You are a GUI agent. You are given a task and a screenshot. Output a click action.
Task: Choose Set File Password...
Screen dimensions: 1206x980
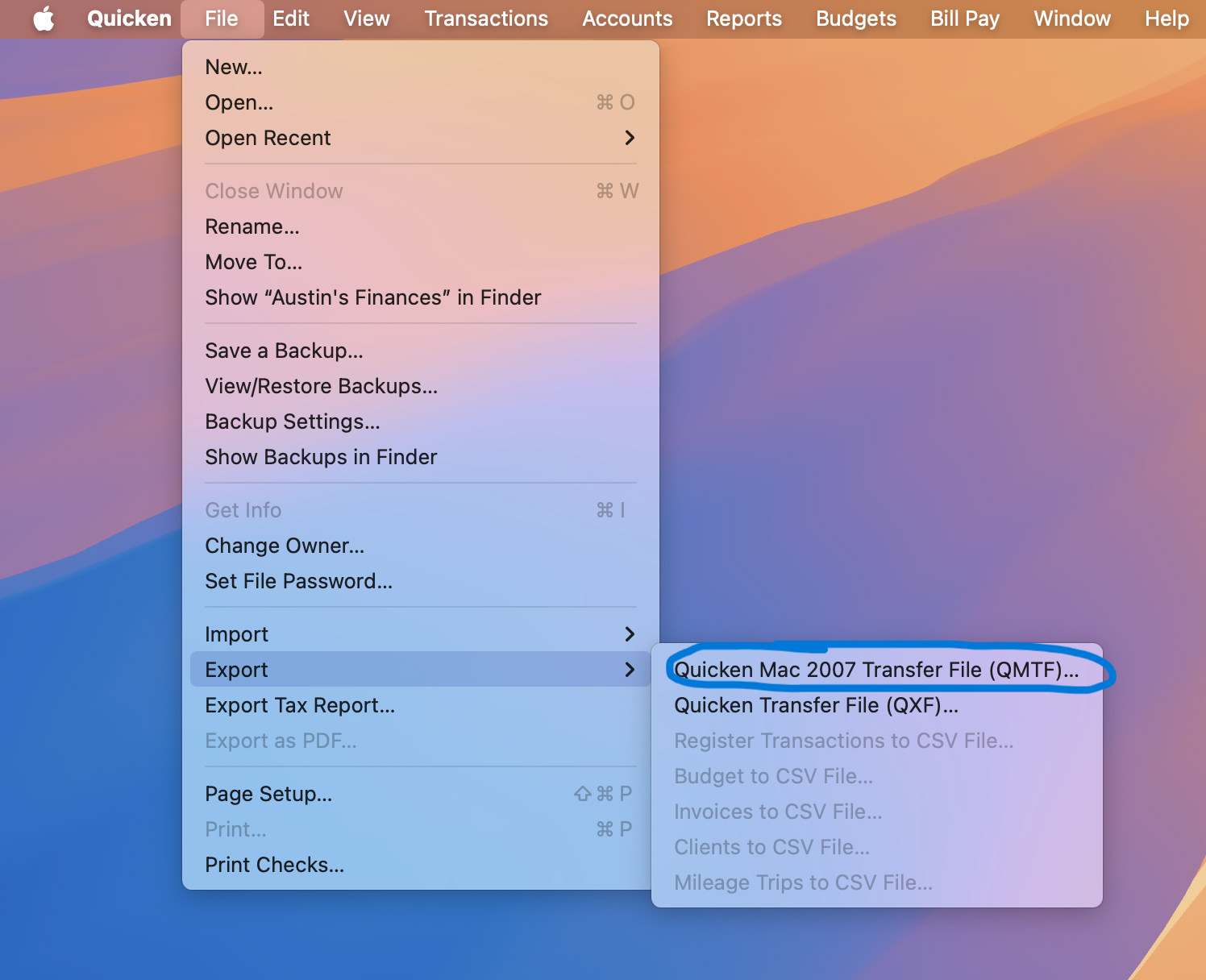420,581
